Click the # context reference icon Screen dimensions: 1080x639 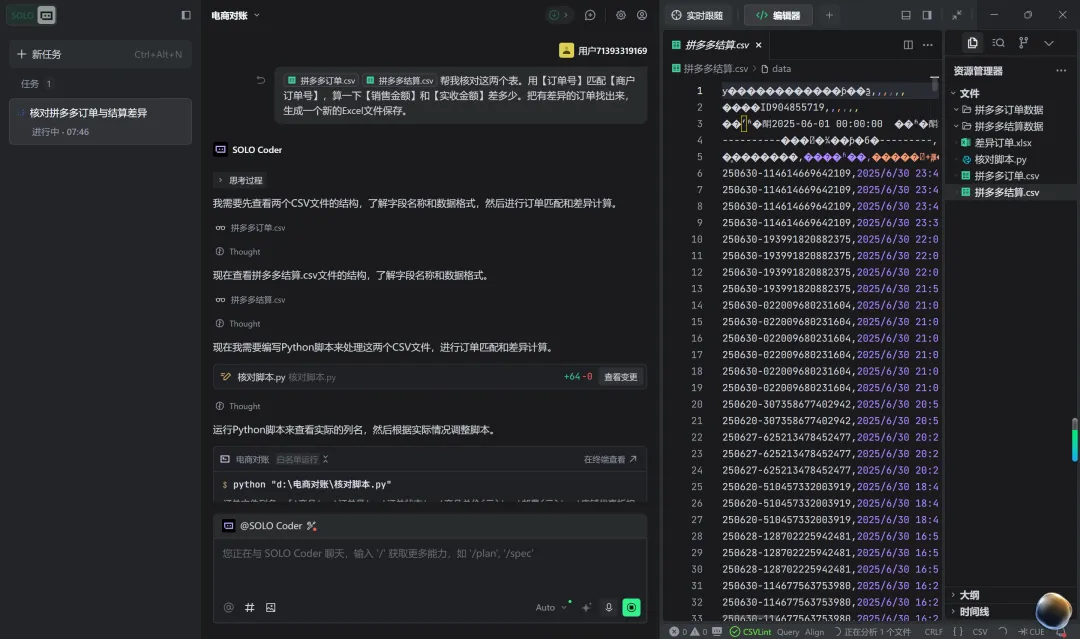pyautogui.click(x=249, y=607)
